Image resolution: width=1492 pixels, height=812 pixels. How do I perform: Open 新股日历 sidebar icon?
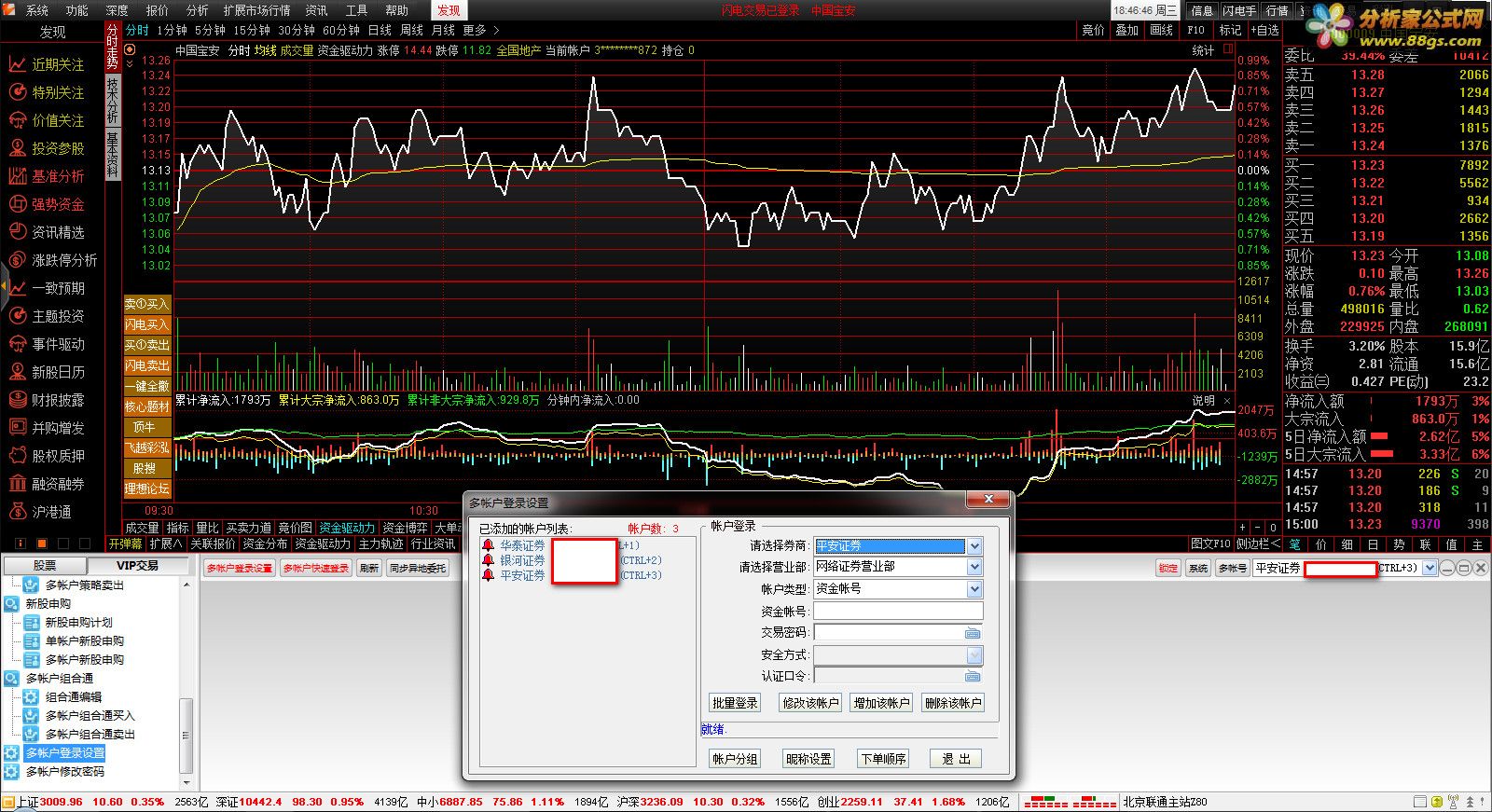(x=17, y=372)
